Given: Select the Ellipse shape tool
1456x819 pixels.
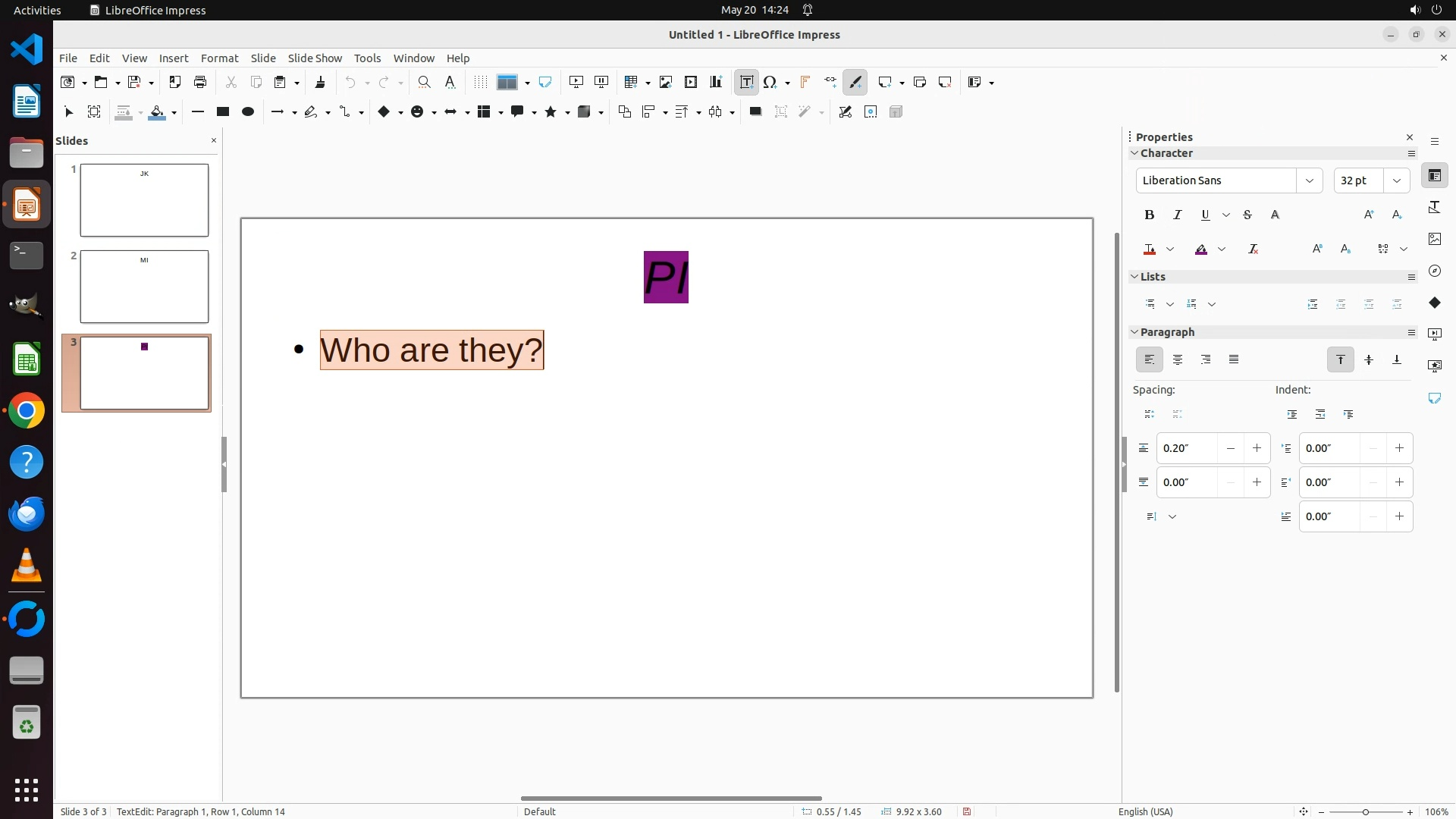Looking at the screenshot, I should coord(247,112).
